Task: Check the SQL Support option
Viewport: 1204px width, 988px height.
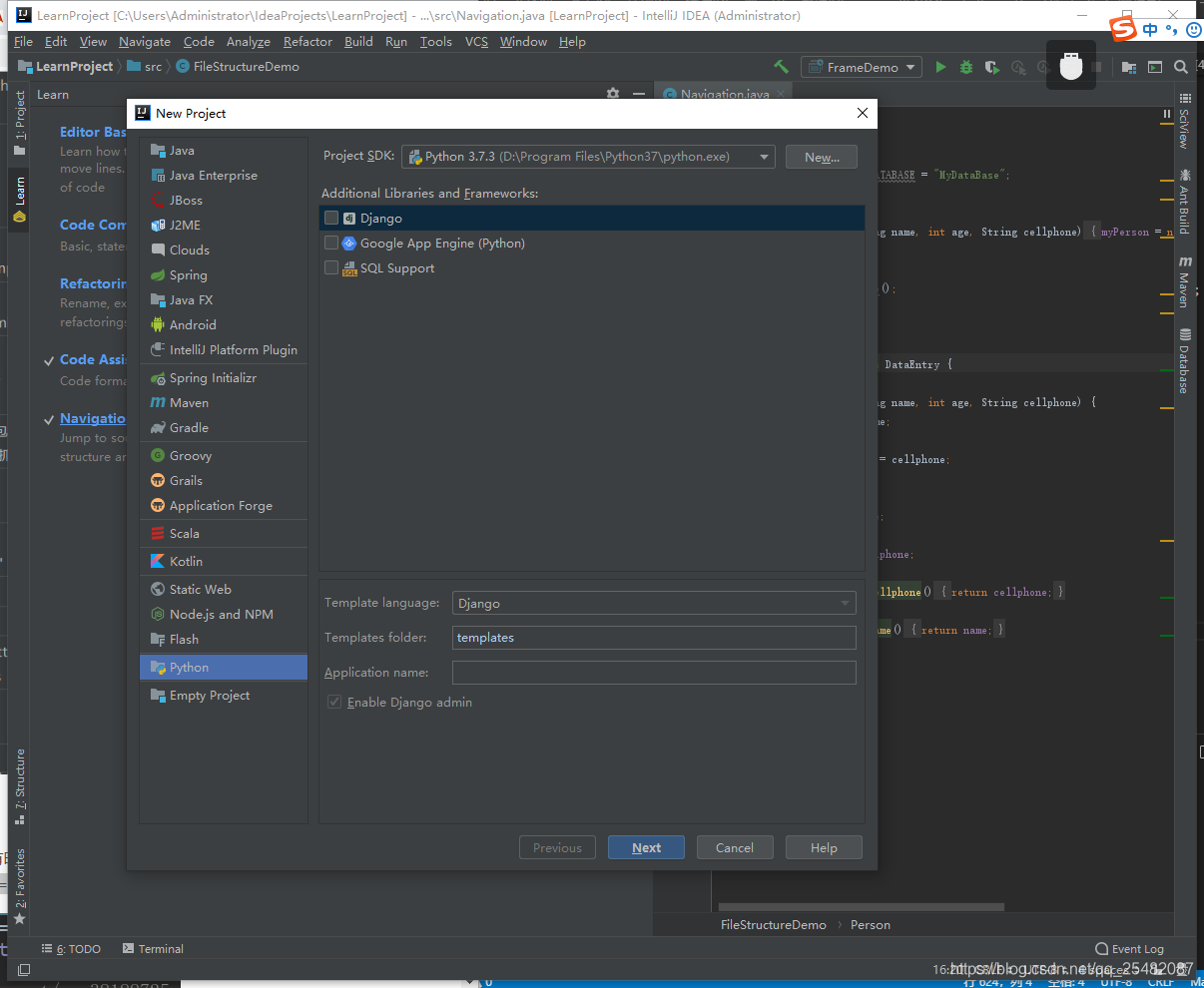Action: tap(331, 267)
